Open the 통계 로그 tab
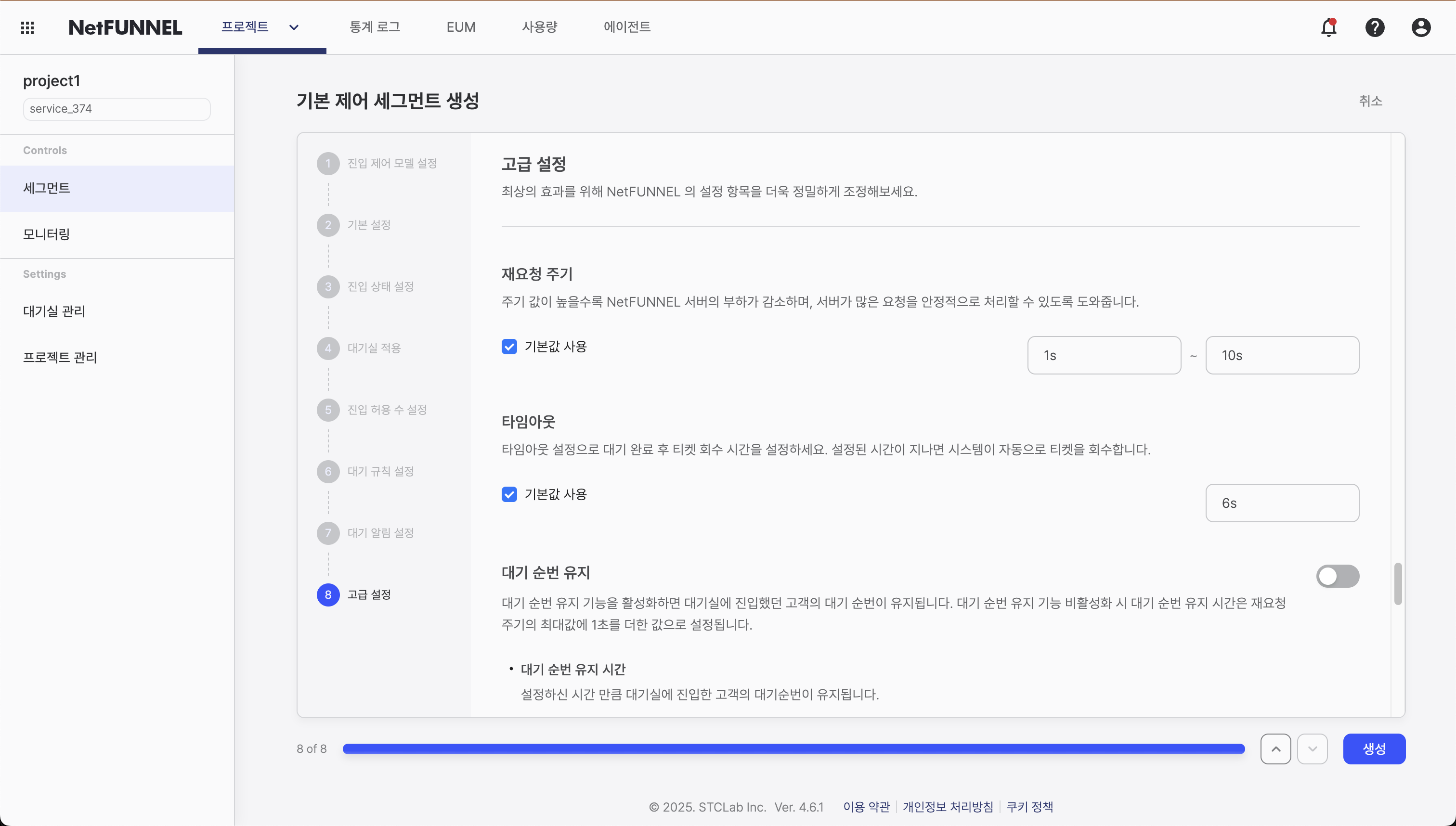 click(x=375, y=27)
